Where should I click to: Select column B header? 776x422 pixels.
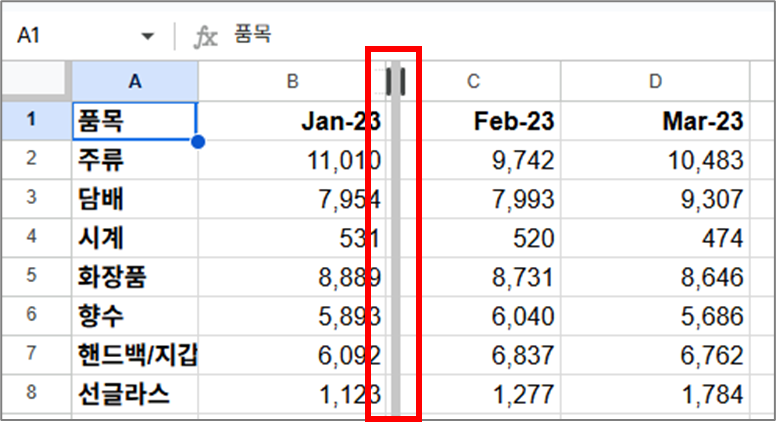[x=292, y=81]
